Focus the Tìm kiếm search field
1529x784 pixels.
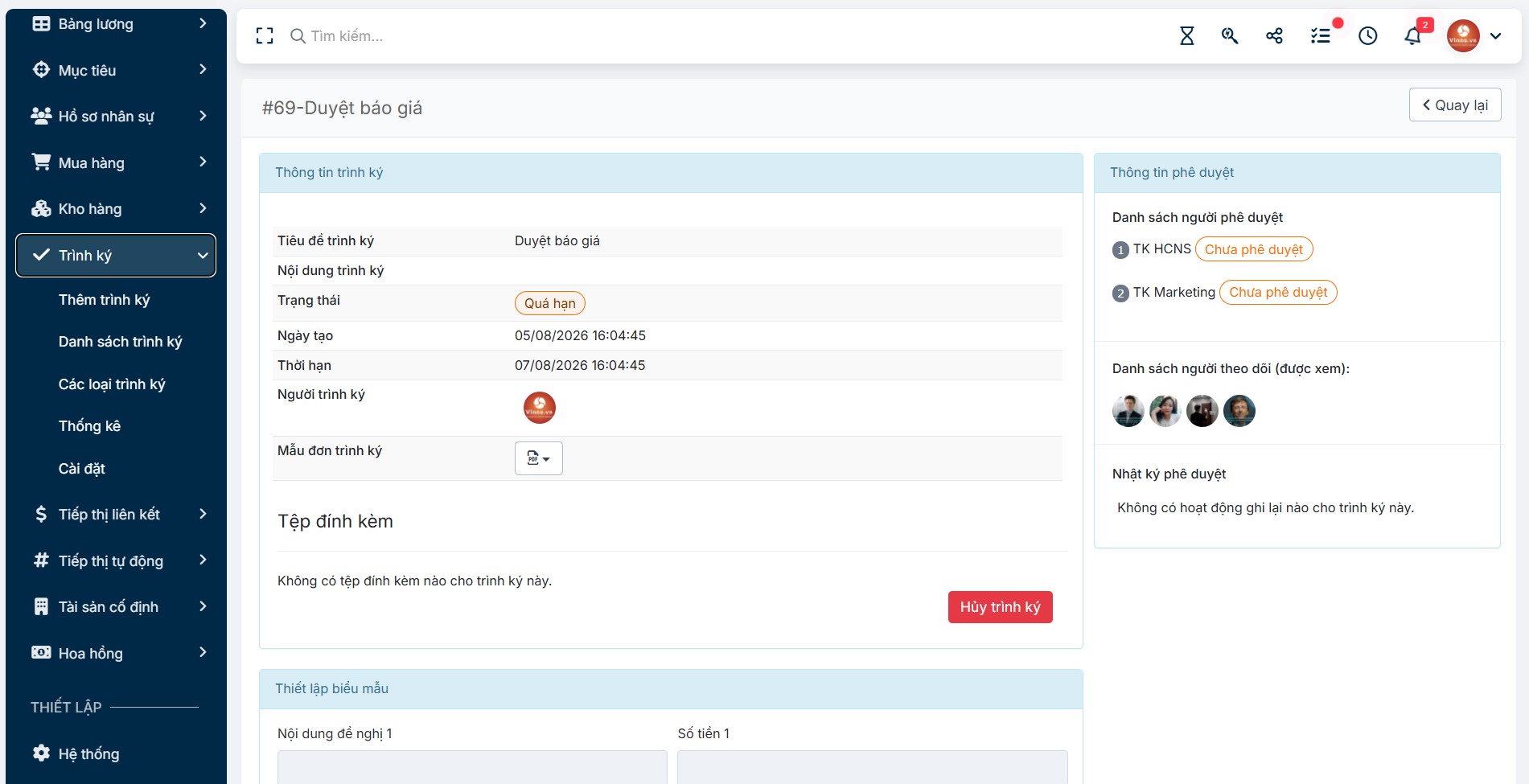[347, 36]
